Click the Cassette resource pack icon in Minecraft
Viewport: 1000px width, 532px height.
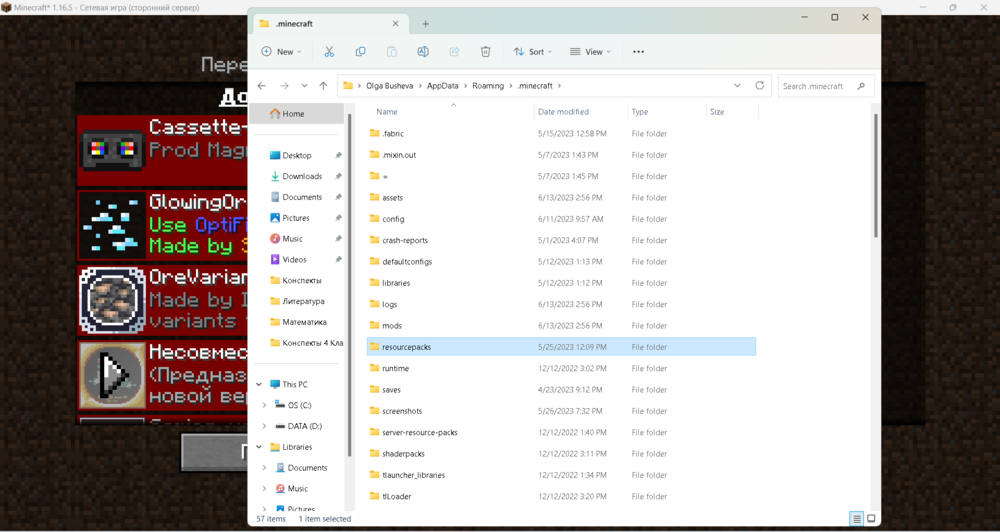point(113,149)
